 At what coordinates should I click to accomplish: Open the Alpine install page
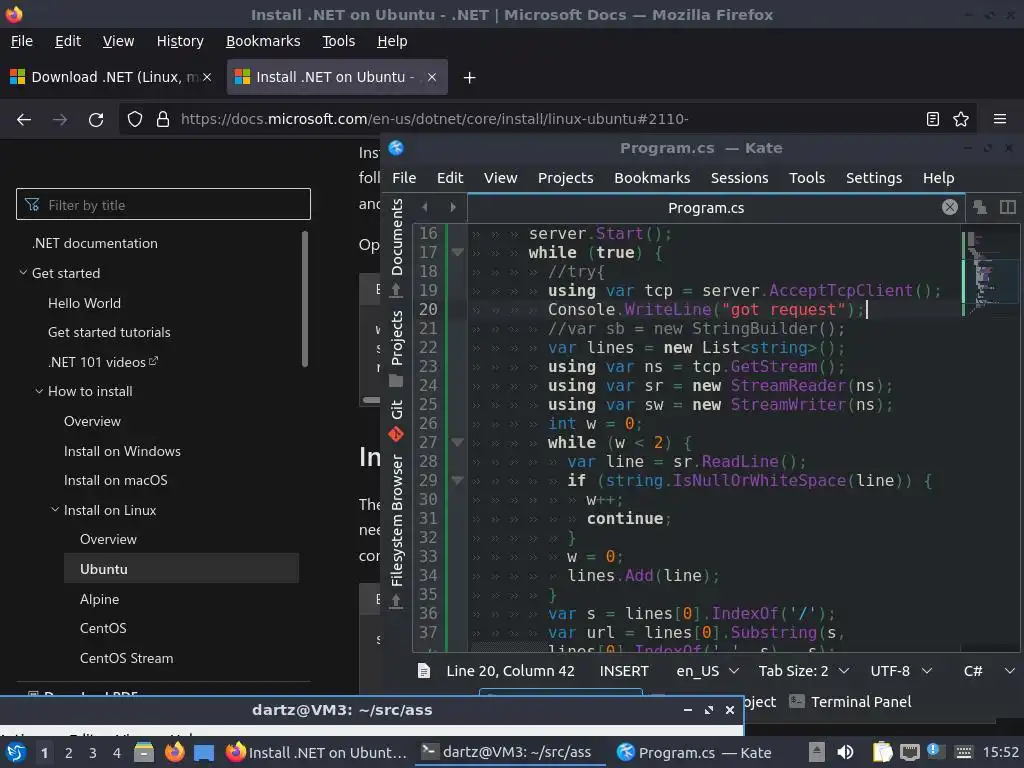click(99, 599)
